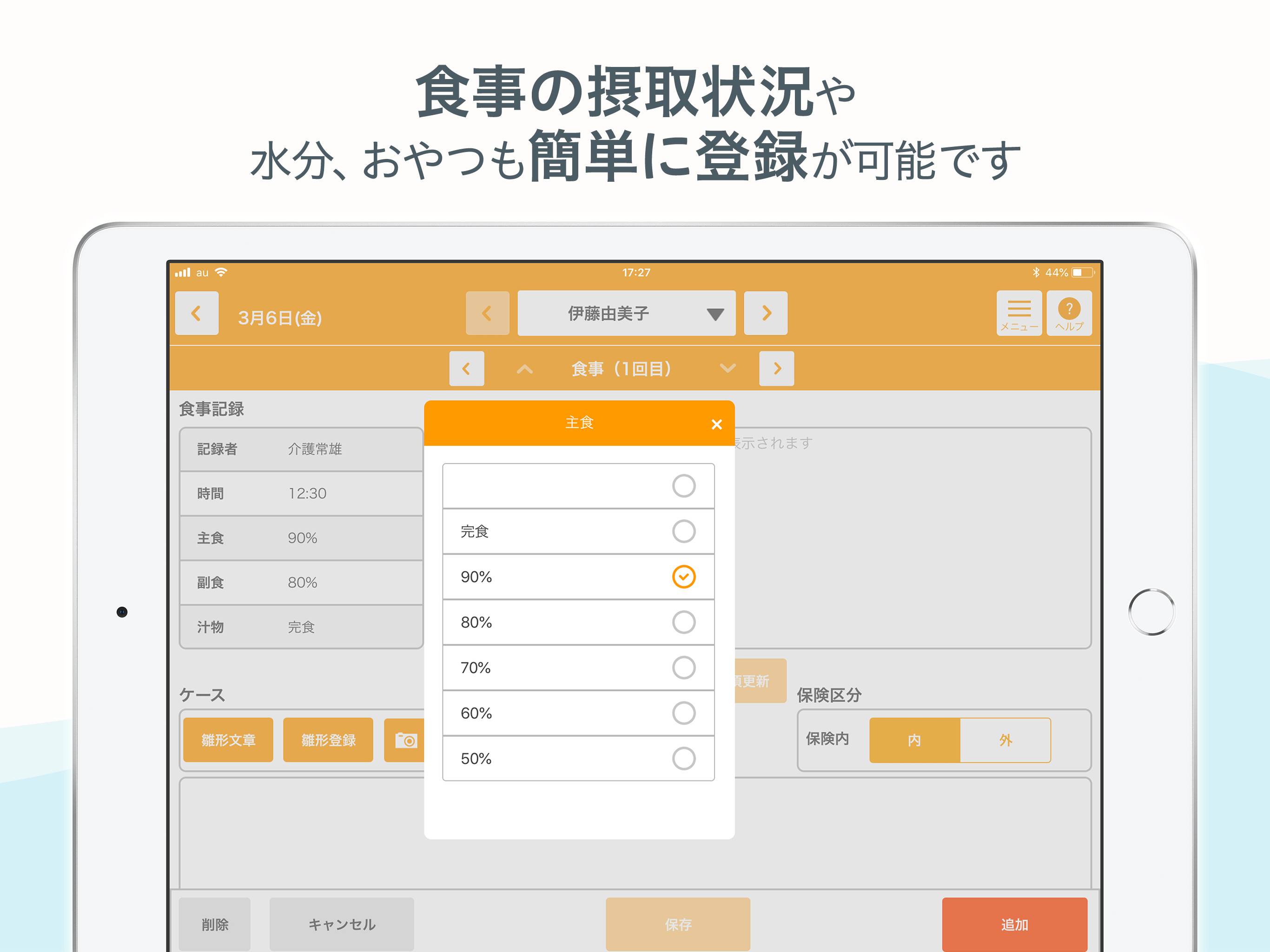Screen dimensions: 1270x952
Task: Select the 70% radio option
Action: 684,668
